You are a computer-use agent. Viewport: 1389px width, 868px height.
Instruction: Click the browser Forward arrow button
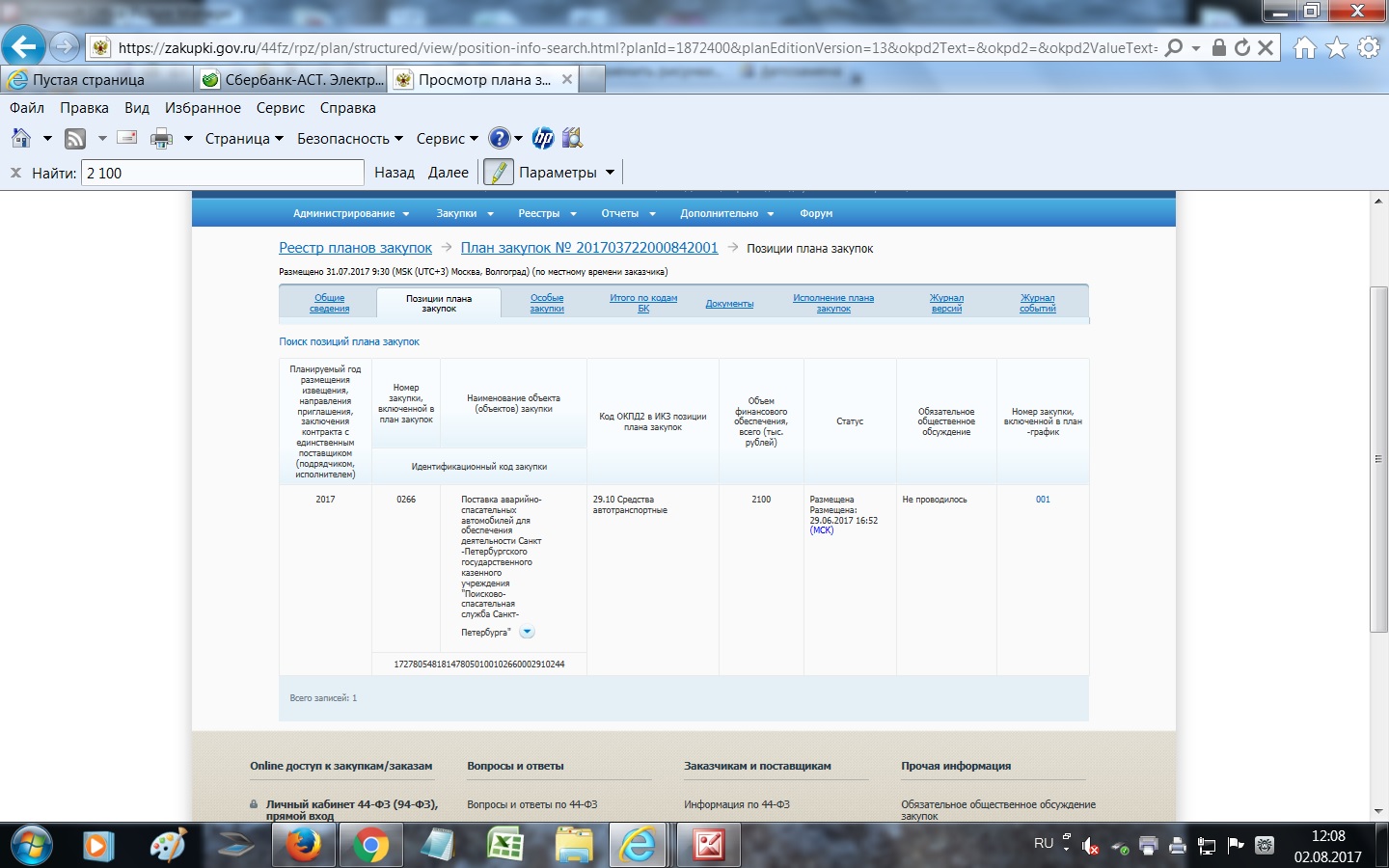tap(64, 46)
